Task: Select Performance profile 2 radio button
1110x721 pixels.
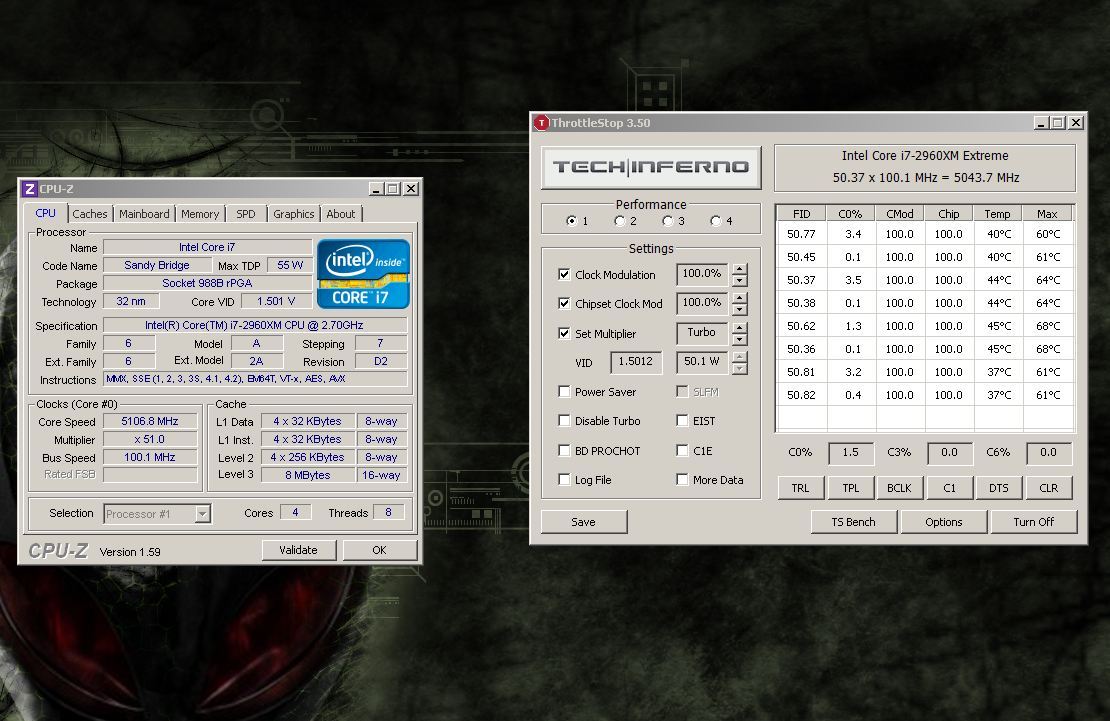Action: tap(619, 221)
